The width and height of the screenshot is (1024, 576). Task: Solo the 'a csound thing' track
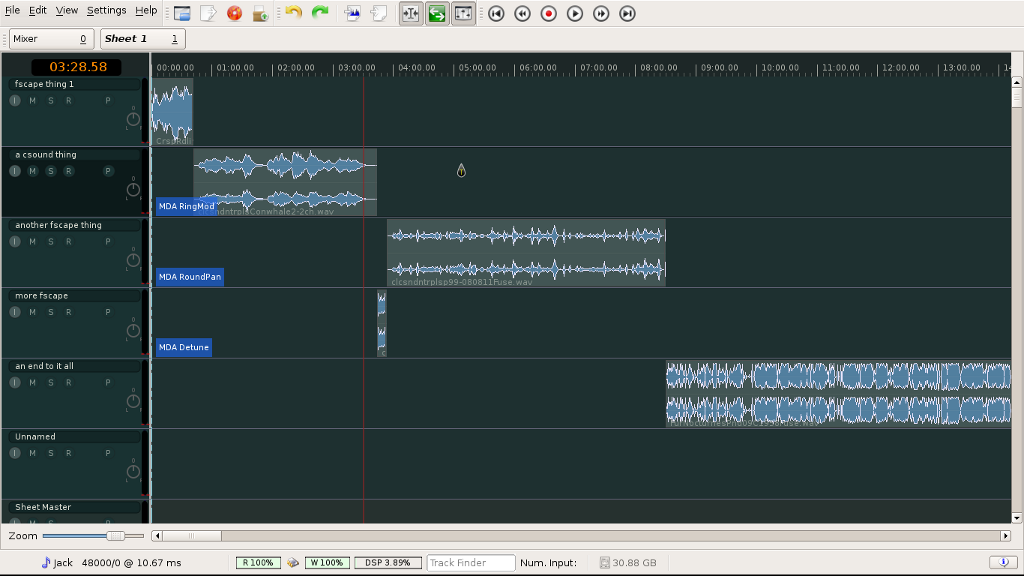(x=50, y=171)
